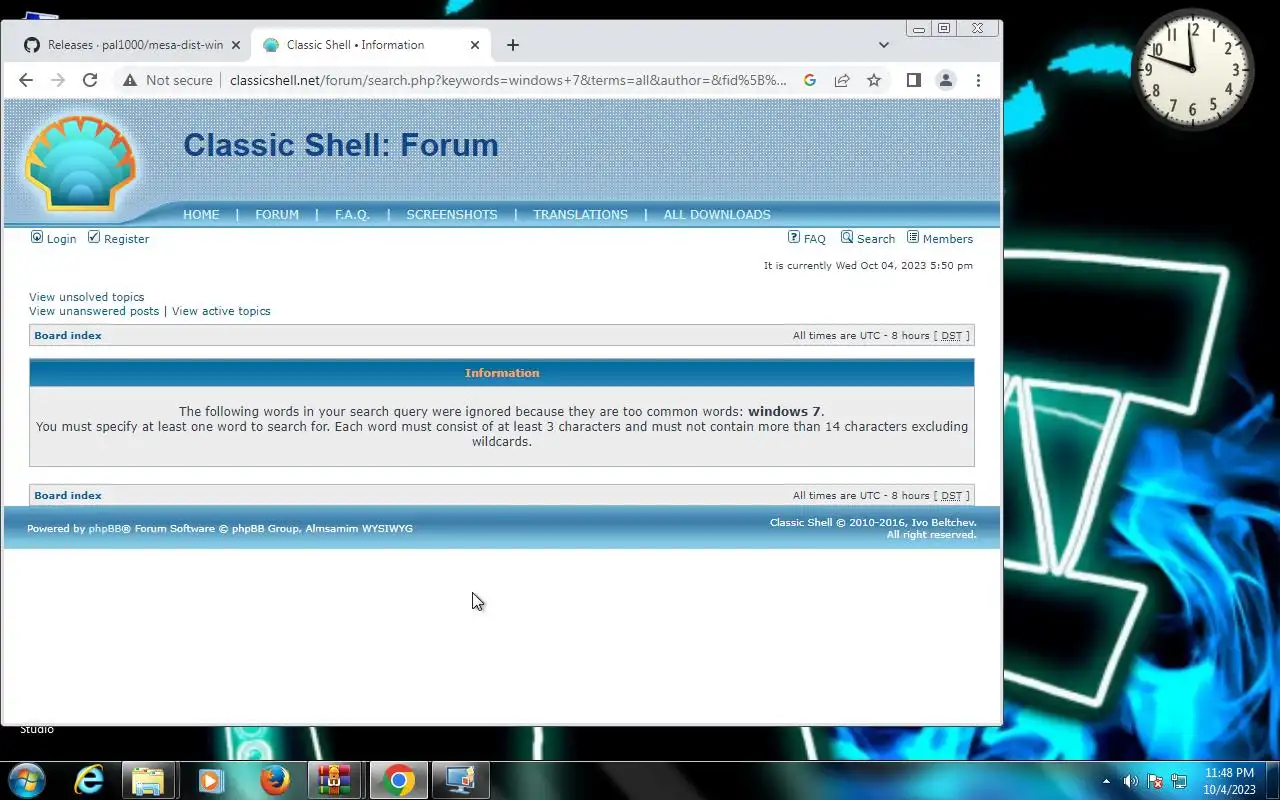Launch Internet Explorer from taskbar
The height and width of the screenshot is (800, 1280).
[89, 780]
